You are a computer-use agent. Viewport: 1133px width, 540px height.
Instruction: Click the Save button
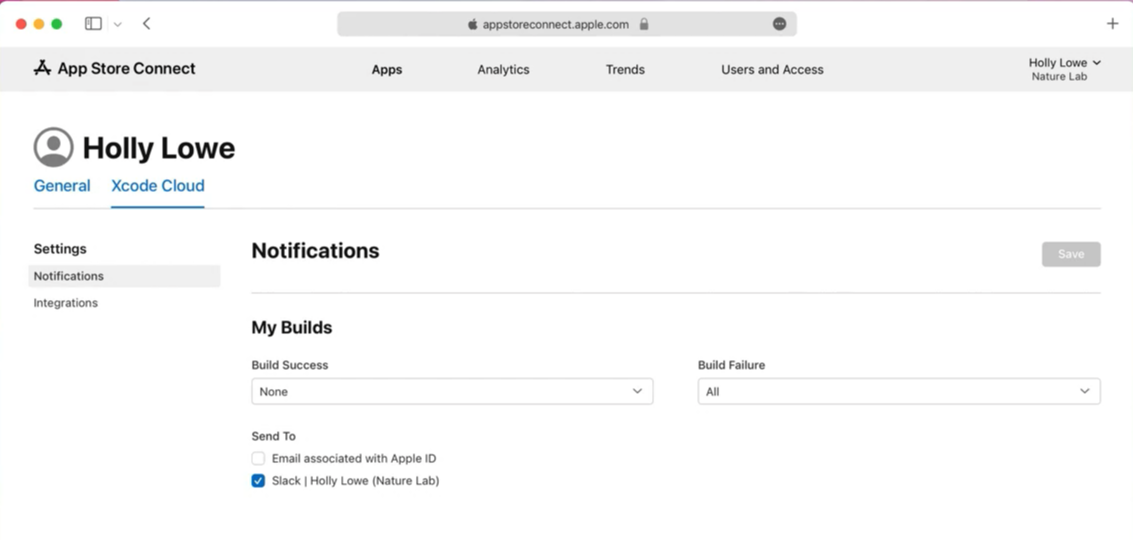pos(1071,254)
